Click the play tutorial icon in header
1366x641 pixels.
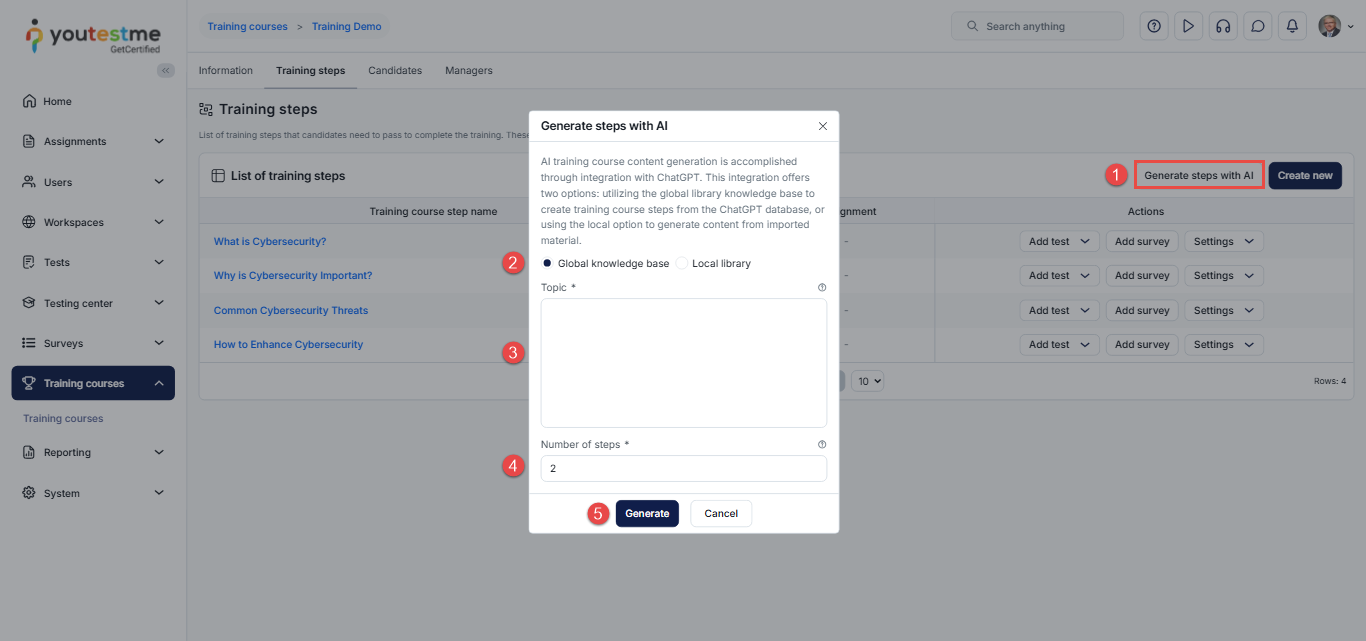[x=1188, y=27]
